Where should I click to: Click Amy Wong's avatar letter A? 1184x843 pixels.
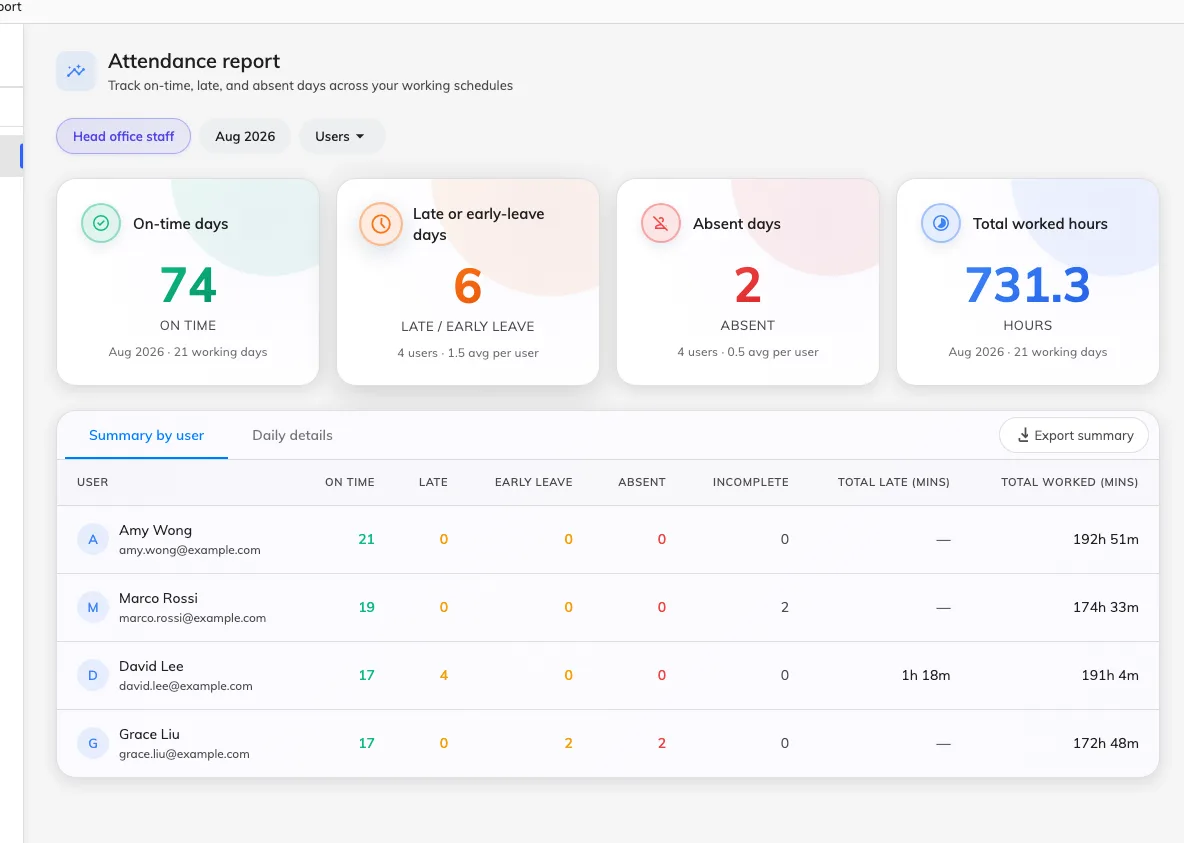coord(93,539)
